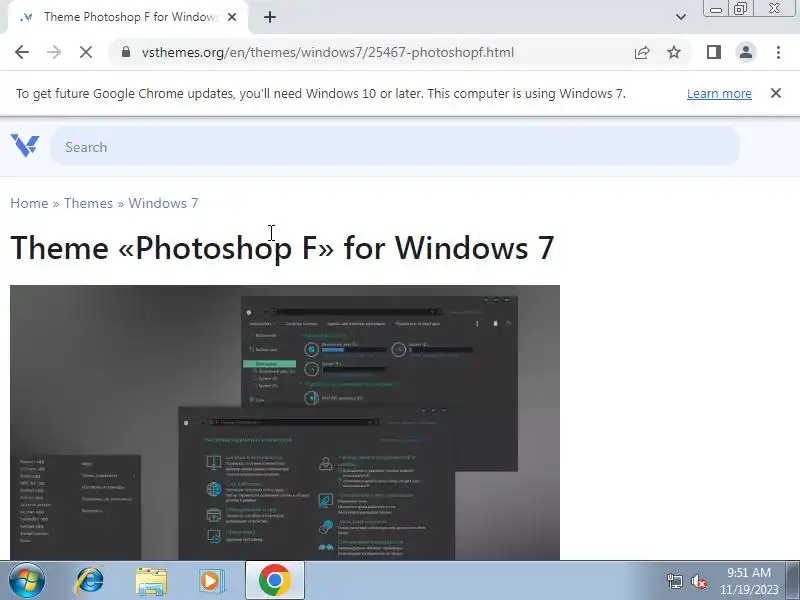Viewport: 800px width, 600px height.
Task: Open Windows Explorer folder on taskbar
Action: (151, 581)
